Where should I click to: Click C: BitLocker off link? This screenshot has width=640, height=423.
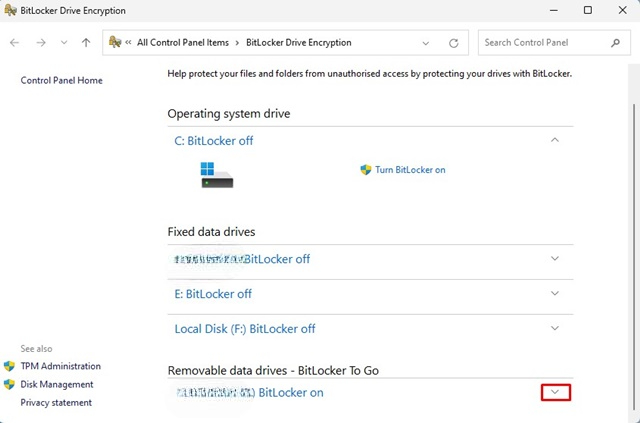[213, 141]
